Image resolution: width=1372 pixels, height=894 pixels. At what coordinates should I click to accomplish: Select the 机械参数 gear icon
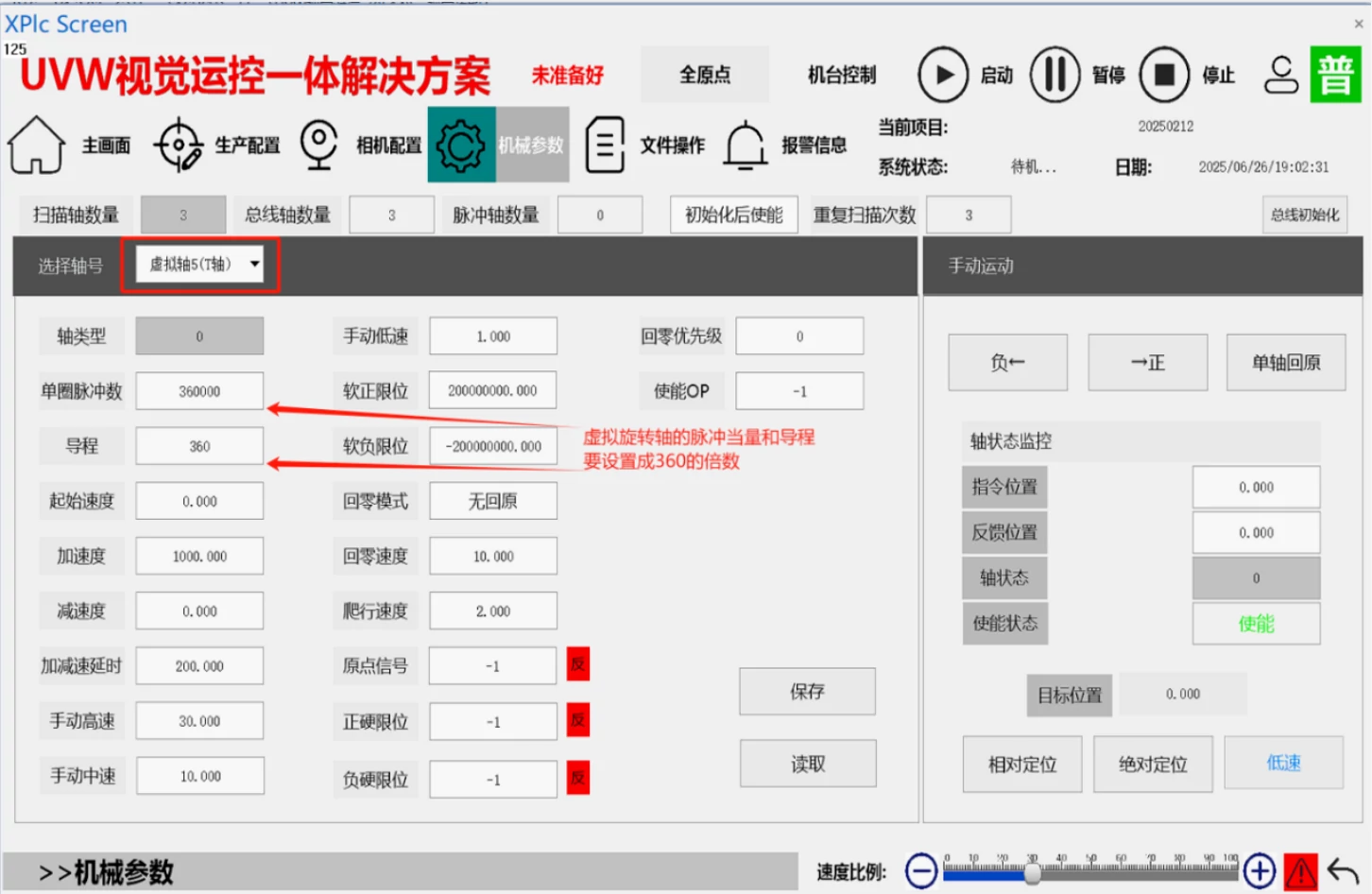[461, 145]
